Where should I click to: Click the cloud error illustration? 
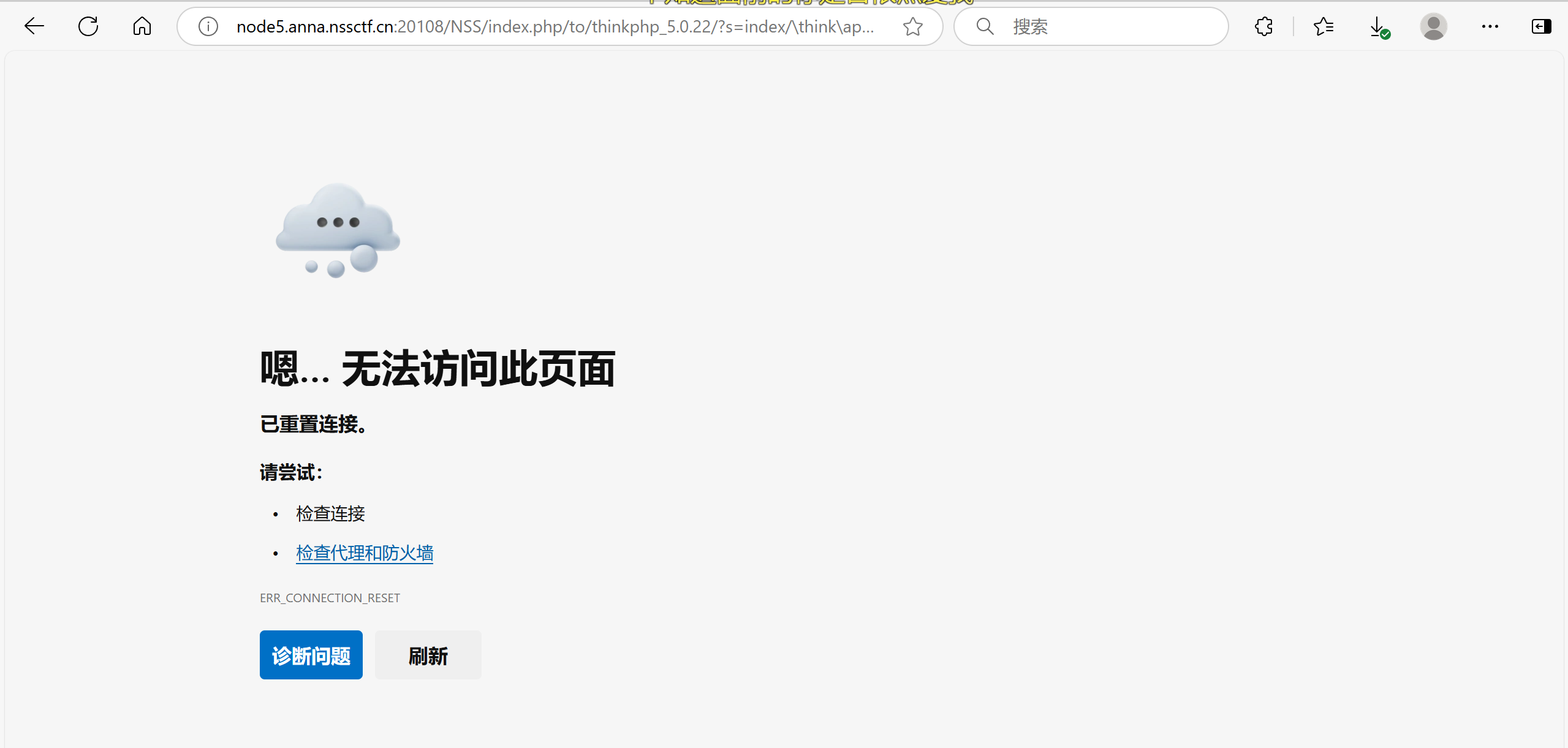point(338,230)
